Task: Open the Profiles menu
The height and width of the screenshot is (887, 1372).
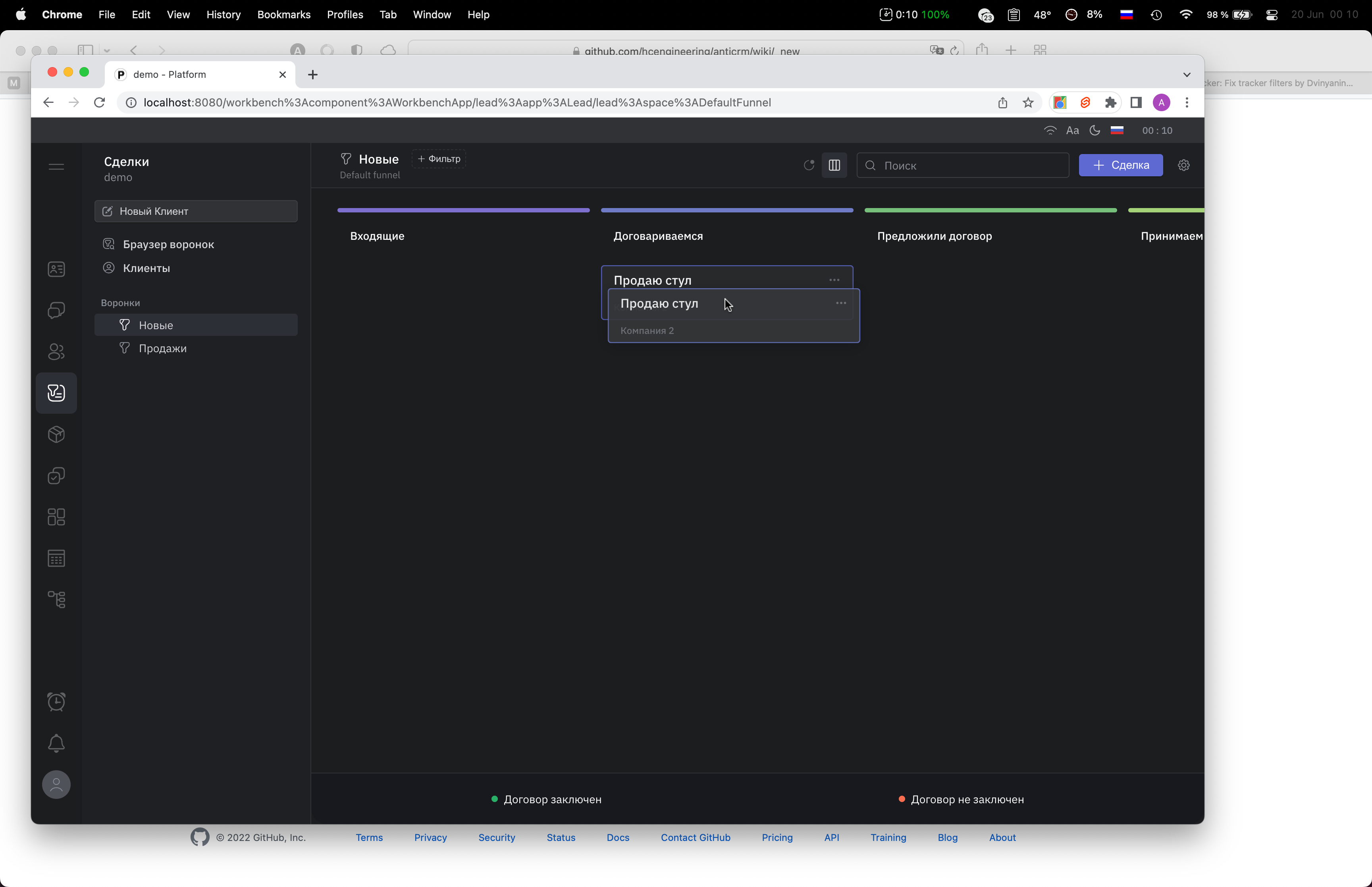Action: click(x=345, y=14)
